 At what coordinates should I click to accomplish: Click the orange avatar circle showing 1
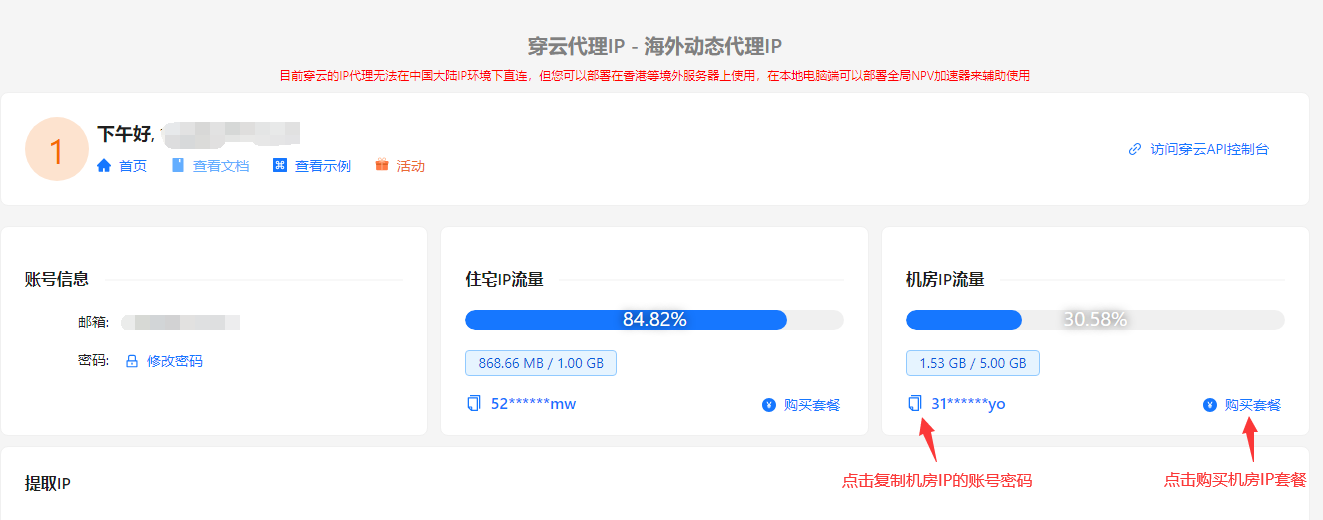tap(56, 150)
